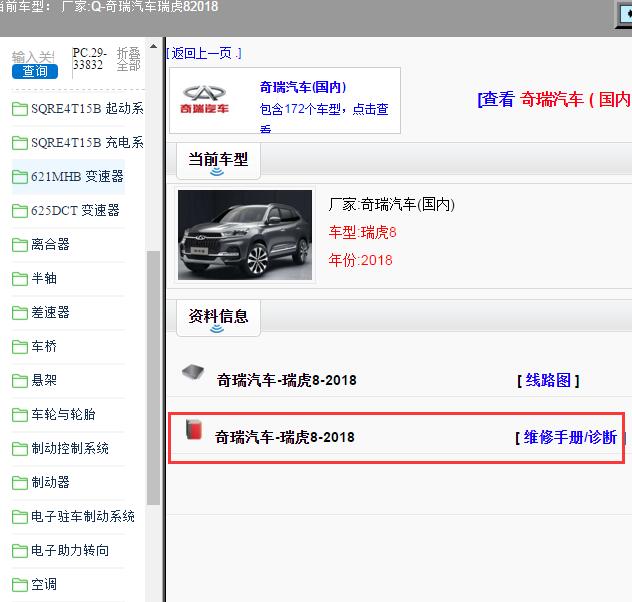Screen dimensions: 632x602
Task: Click the 查询 search button
Action: [35, 71]
